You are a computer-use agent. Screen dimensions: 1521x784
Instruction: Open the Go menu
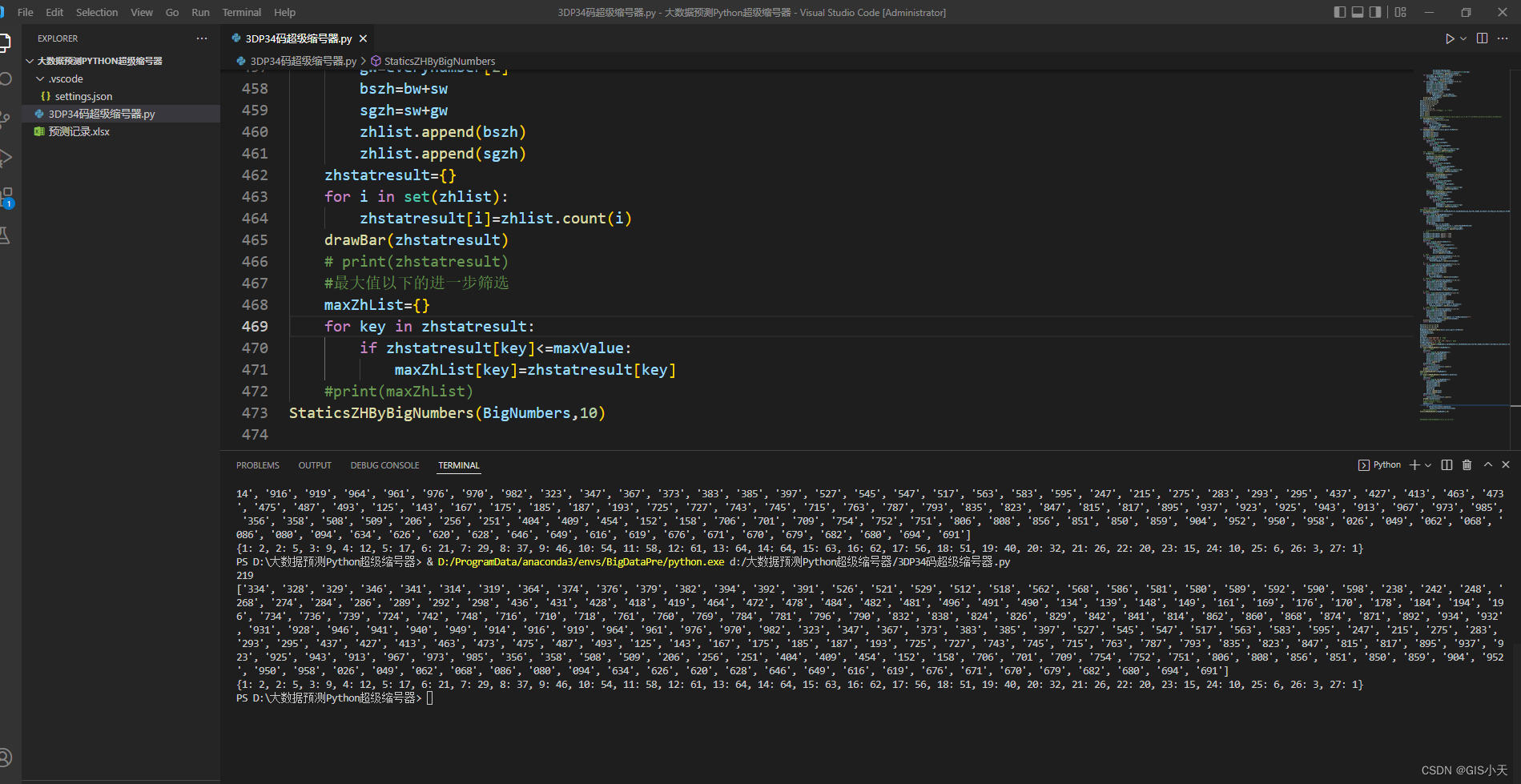172,12
